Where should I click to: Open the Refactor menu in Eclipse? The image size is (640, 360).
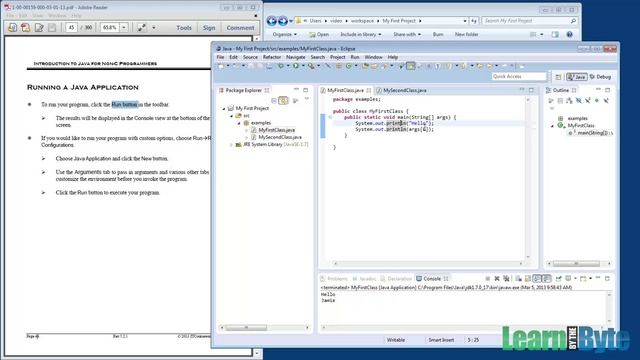[x=272, y=57]
